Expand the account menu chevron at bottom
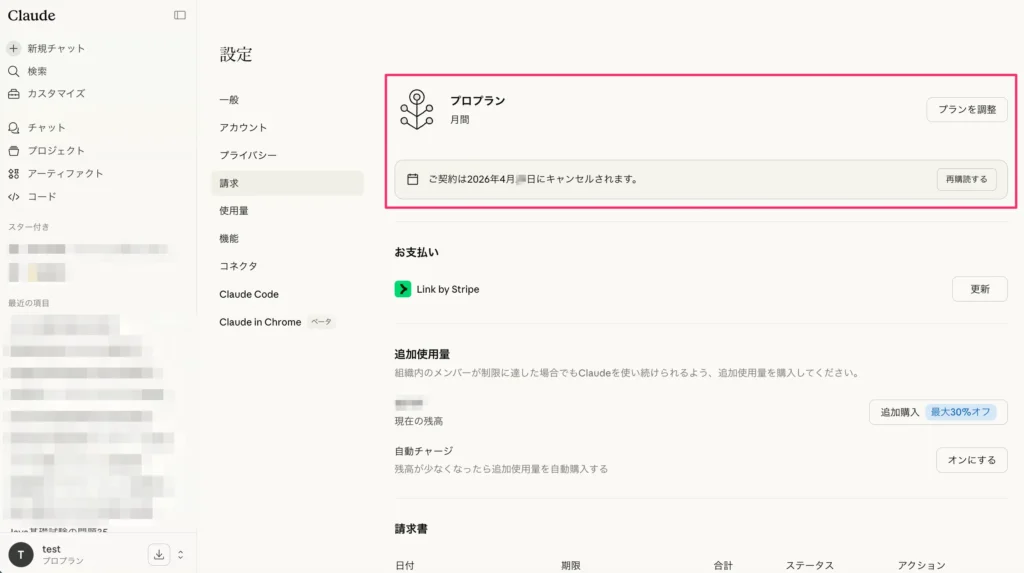The image size is (1024, 573). [181, 555]
